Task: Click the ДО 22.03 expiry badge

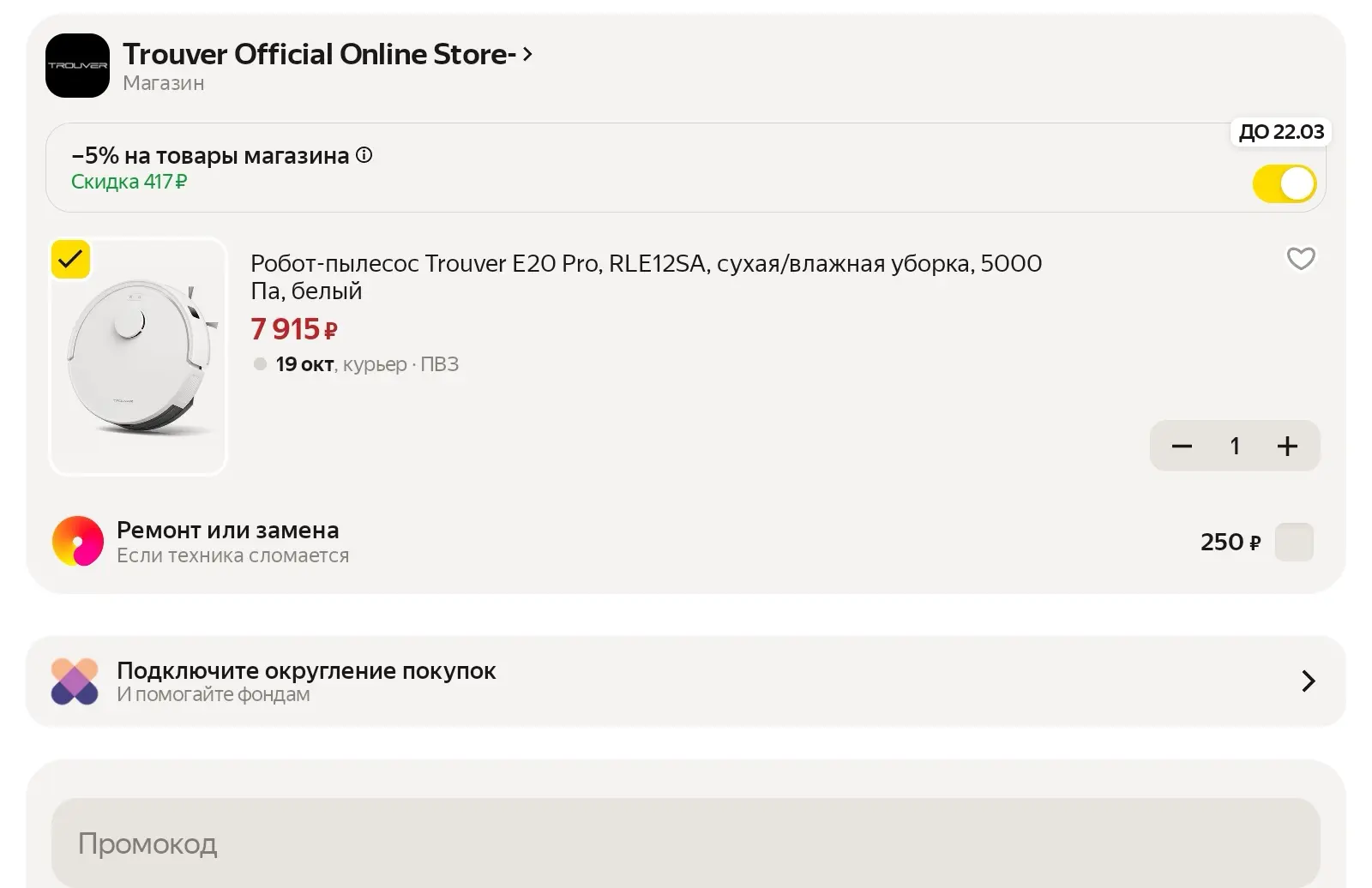Action: (1281, 131)
